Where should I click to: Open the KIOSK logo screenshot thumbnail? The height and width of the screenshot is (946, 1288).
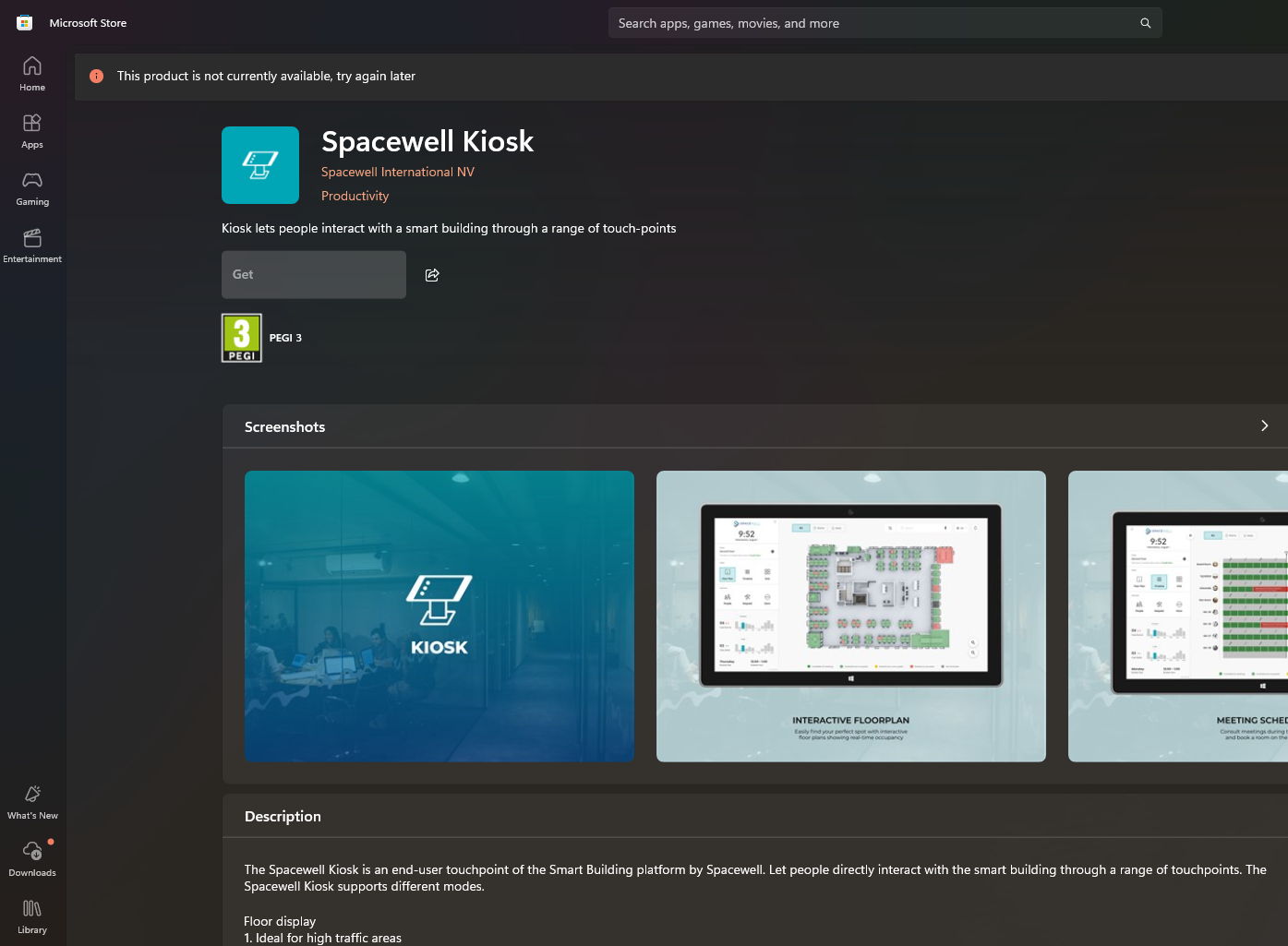[439, 617]
